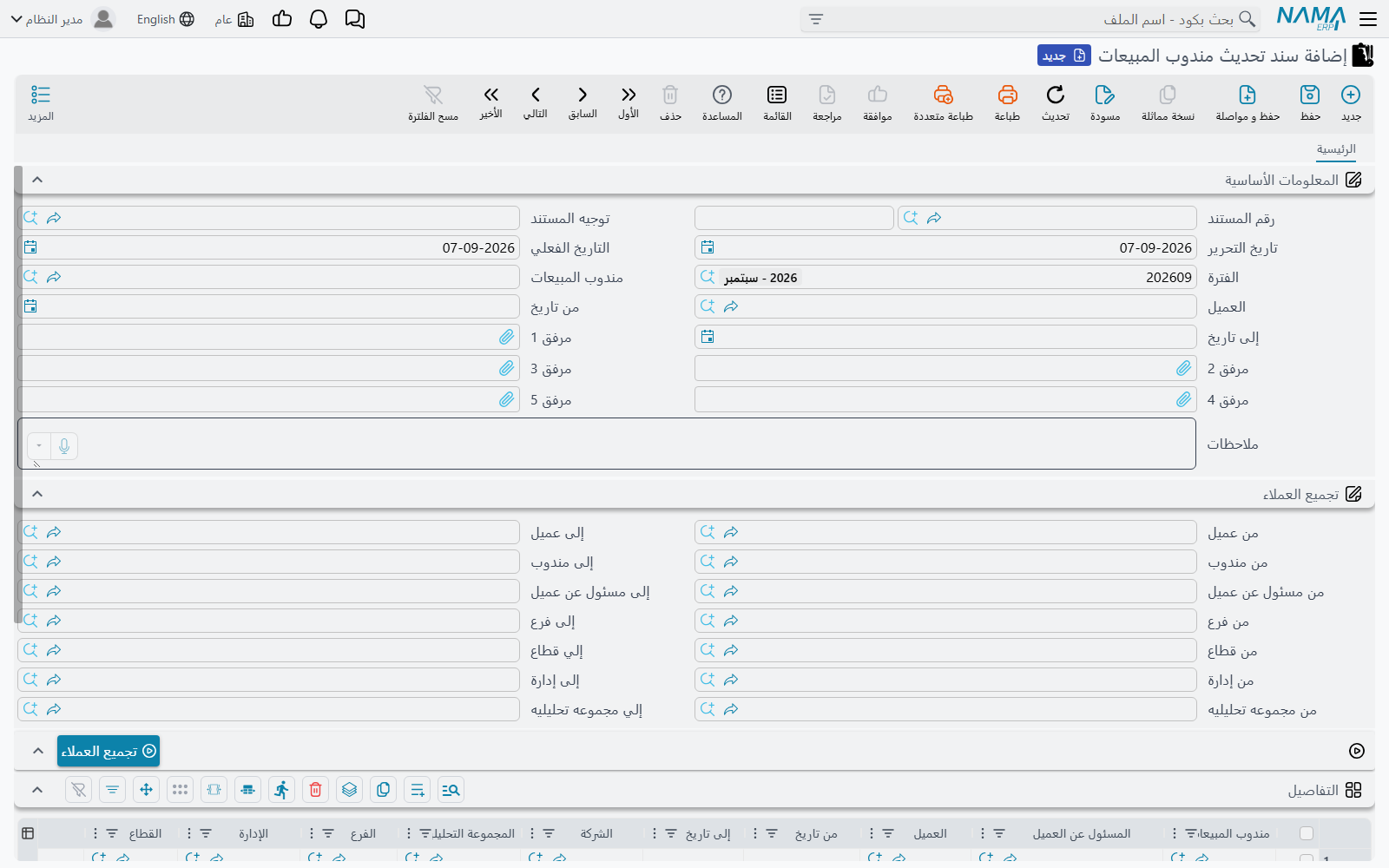The image size is (1389, 868).
Task: Click the Delete (حذف) trash icon in toolbar
Action: (670, 95)
